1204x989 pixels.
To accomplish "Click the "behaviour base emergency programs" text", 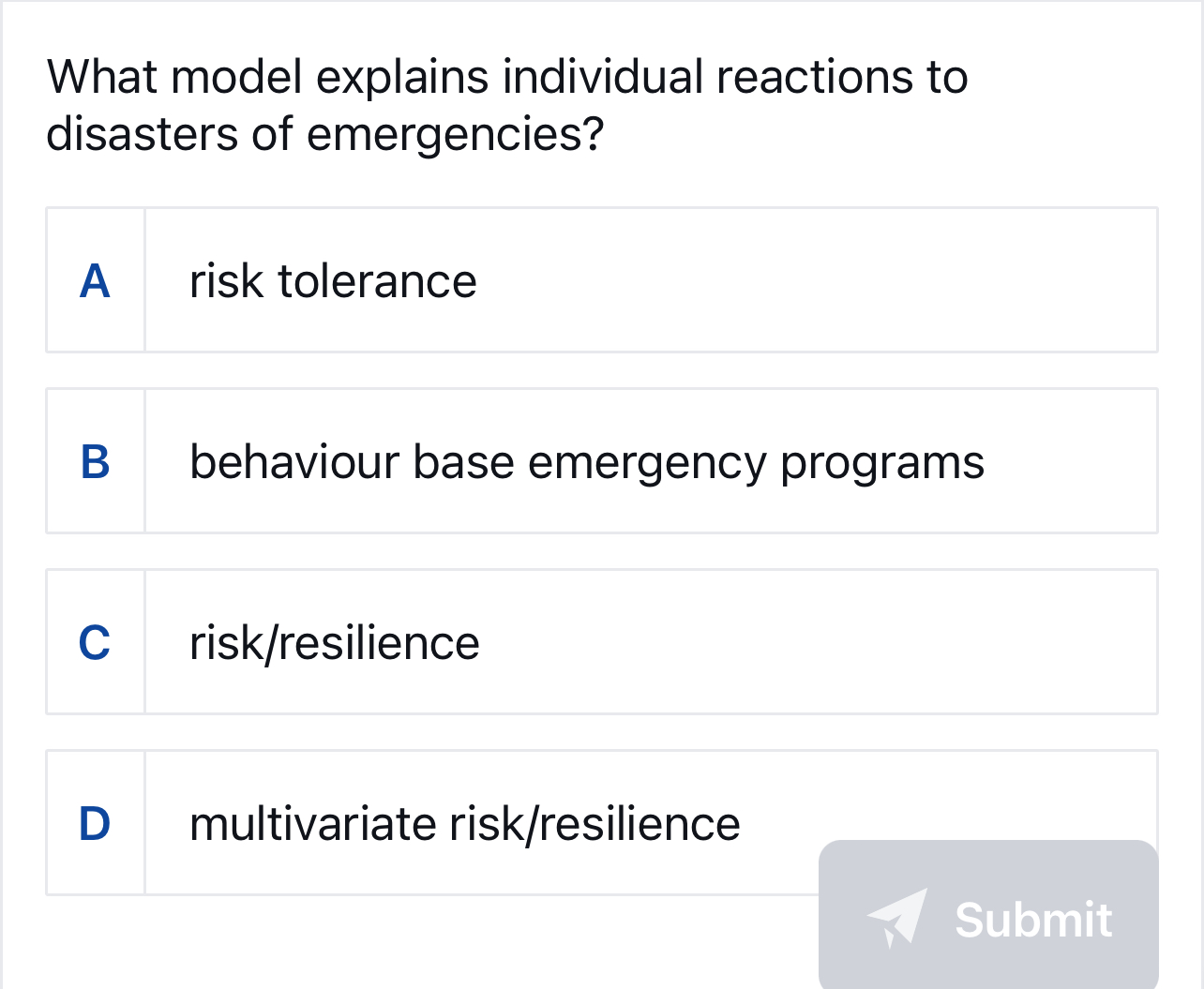I will pyautogui.click(x=587, y=460).
